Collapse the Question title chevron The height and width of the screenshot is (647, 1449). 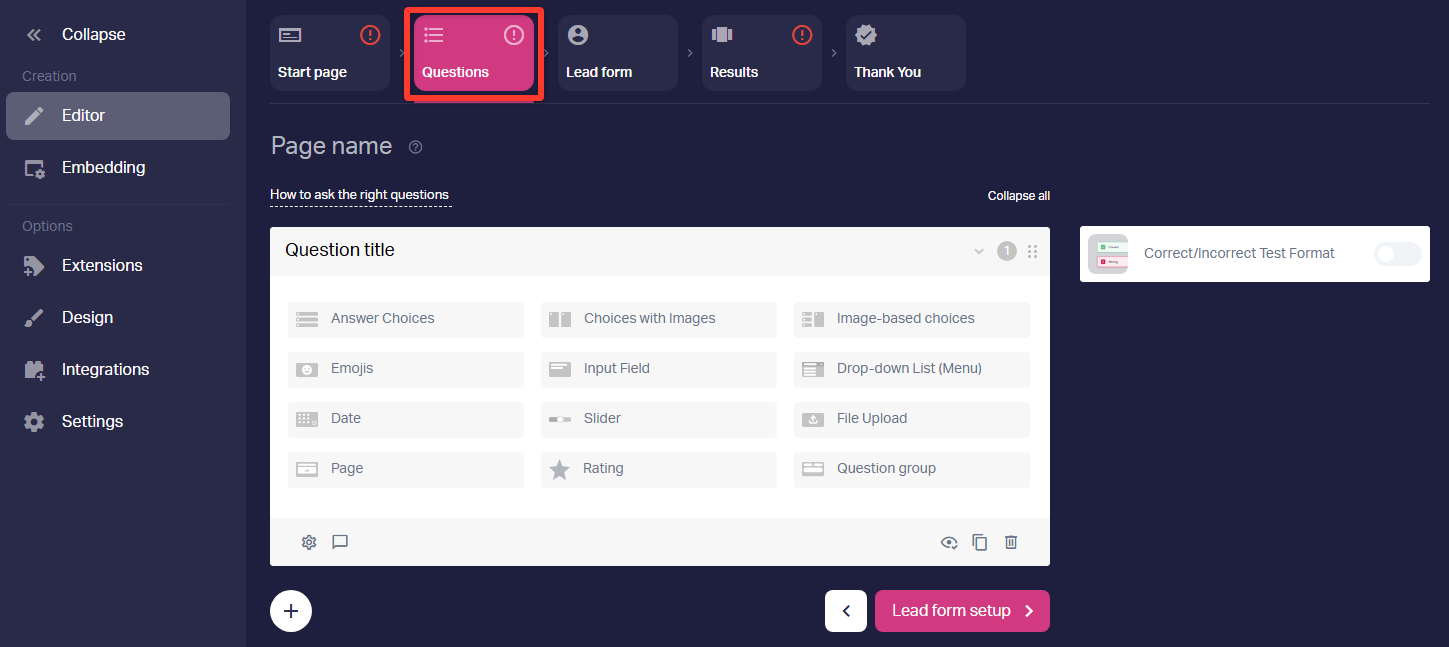coord(979,251)
